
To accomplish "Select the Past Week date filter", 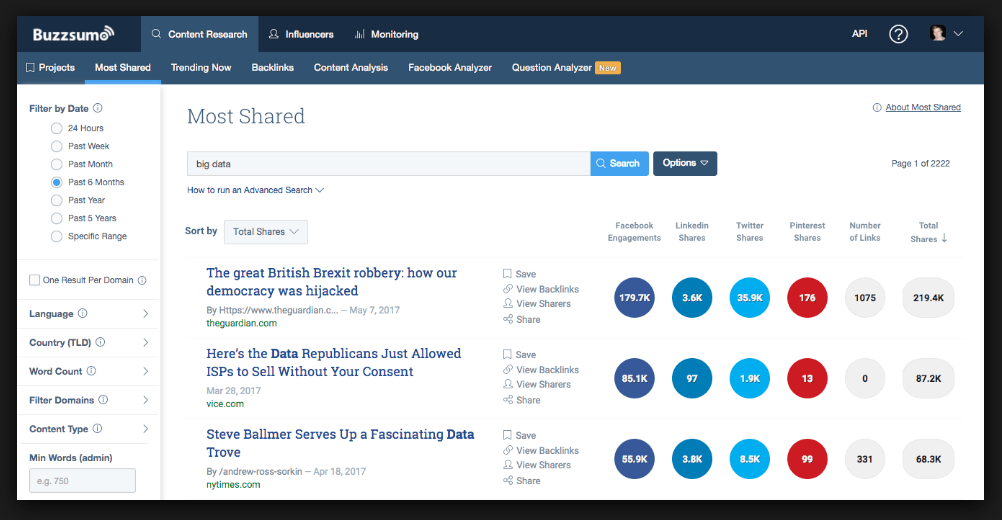I will [57, 146].
